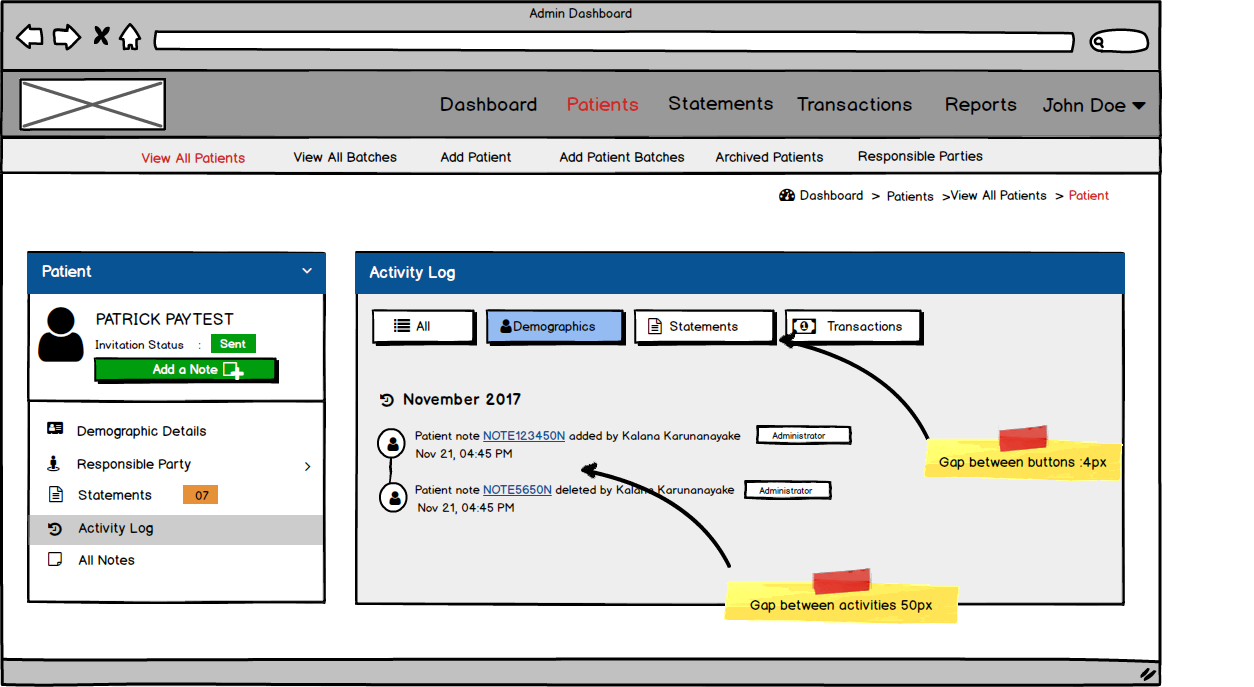This screenshot has width=1254, height=687.
Task: Click the Responsible Party person icon
Action: point(54,463)
